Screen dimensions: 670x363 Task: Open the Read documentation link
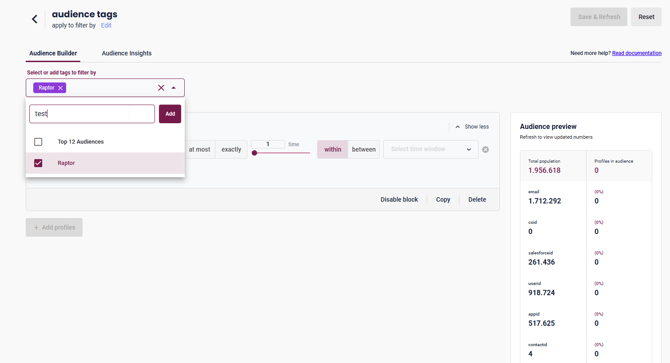[637, 53]
